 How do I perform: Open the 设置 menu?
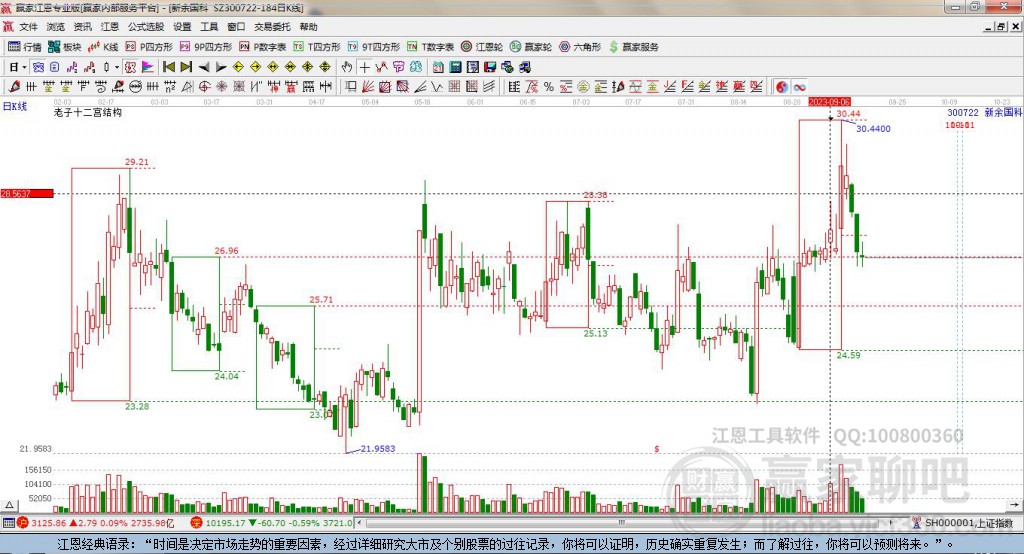click(x=182, y=27)
